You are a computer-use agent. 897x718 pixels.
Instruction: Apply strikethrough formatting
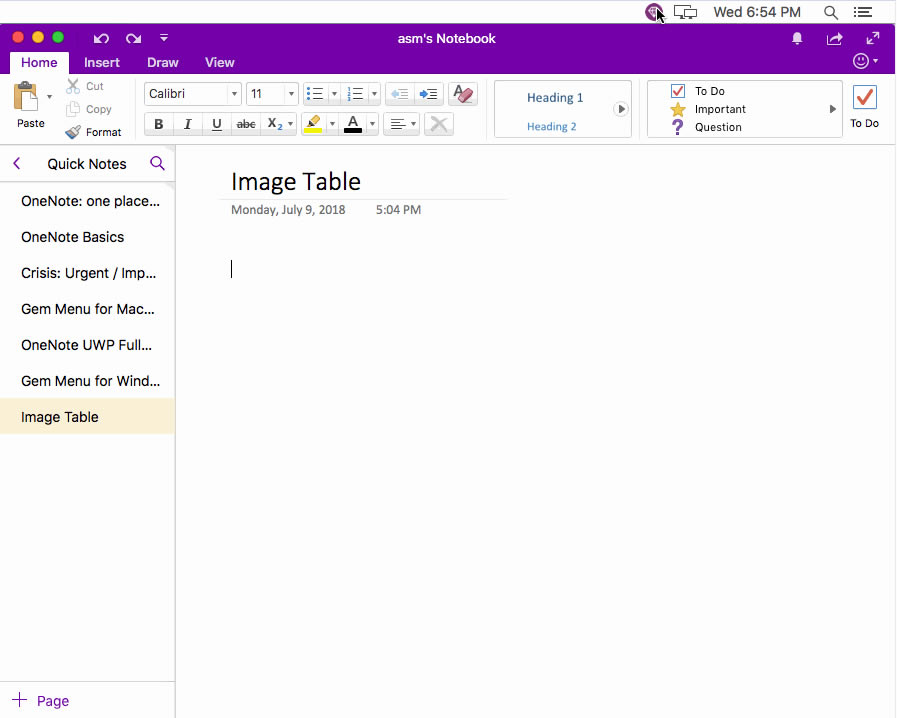click(x=245, y=124)
